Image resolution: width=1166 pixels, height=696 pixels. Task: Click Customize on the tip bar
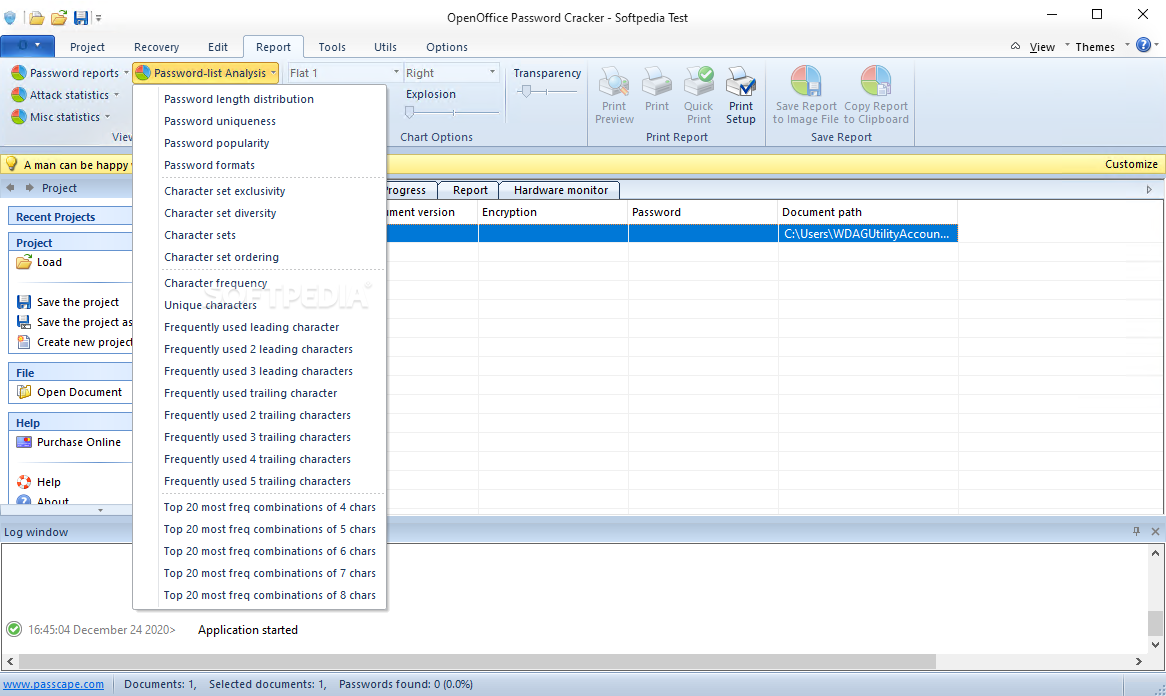click(1131, 164)
